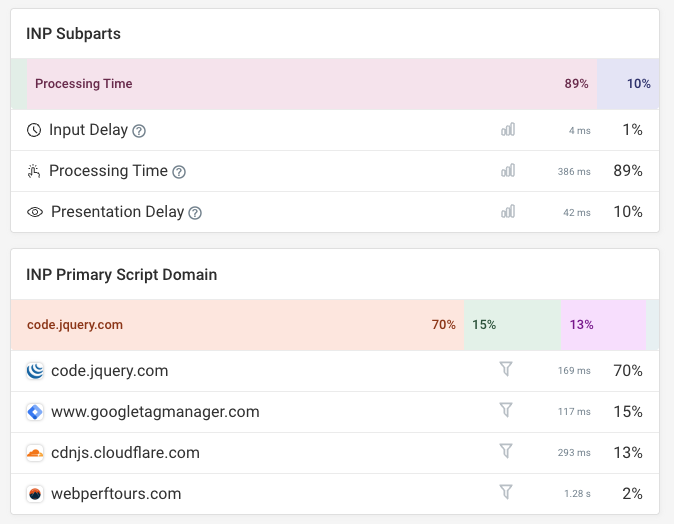Filter results by webperftours.com funnel icon
The height and width of the screenshot is (524, 674).
(505, 493)
